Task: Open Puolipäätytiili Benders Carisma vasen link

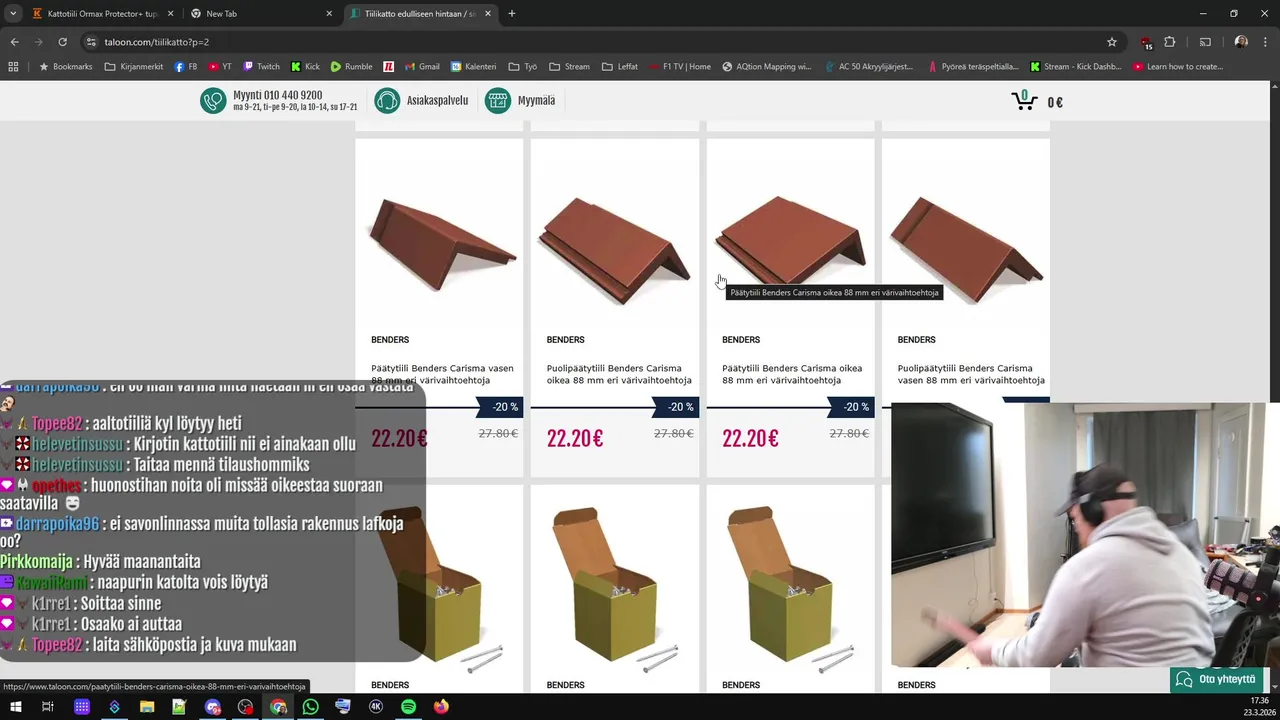Action: pos(971,374)
